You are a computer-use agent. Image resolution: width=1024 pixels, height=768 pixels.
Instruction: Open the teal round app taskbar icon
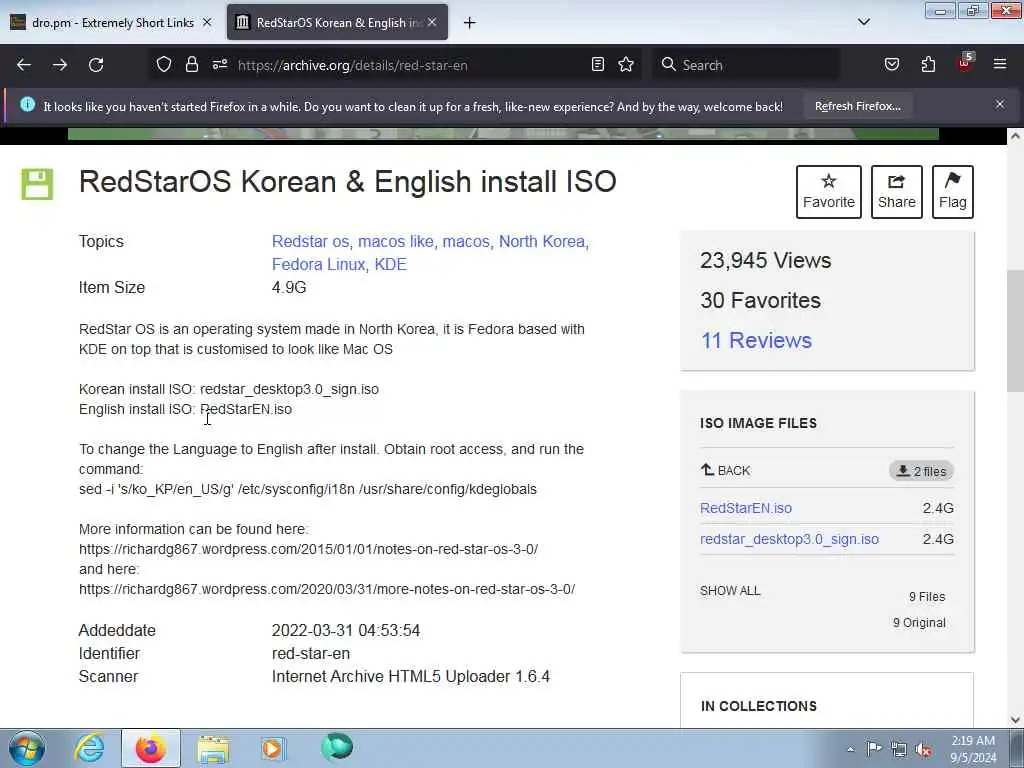click(x=337, y=747)
